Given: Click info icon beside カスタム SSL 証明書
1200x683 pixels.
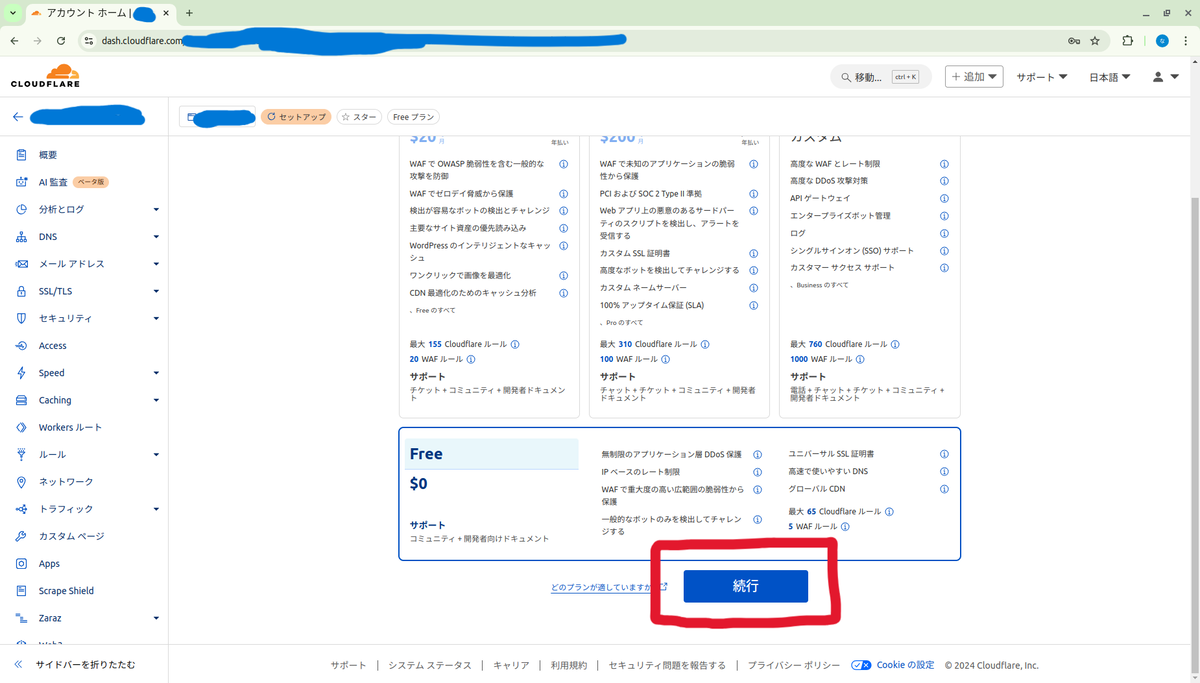Looking at the screenshot, I should point(754,254).
